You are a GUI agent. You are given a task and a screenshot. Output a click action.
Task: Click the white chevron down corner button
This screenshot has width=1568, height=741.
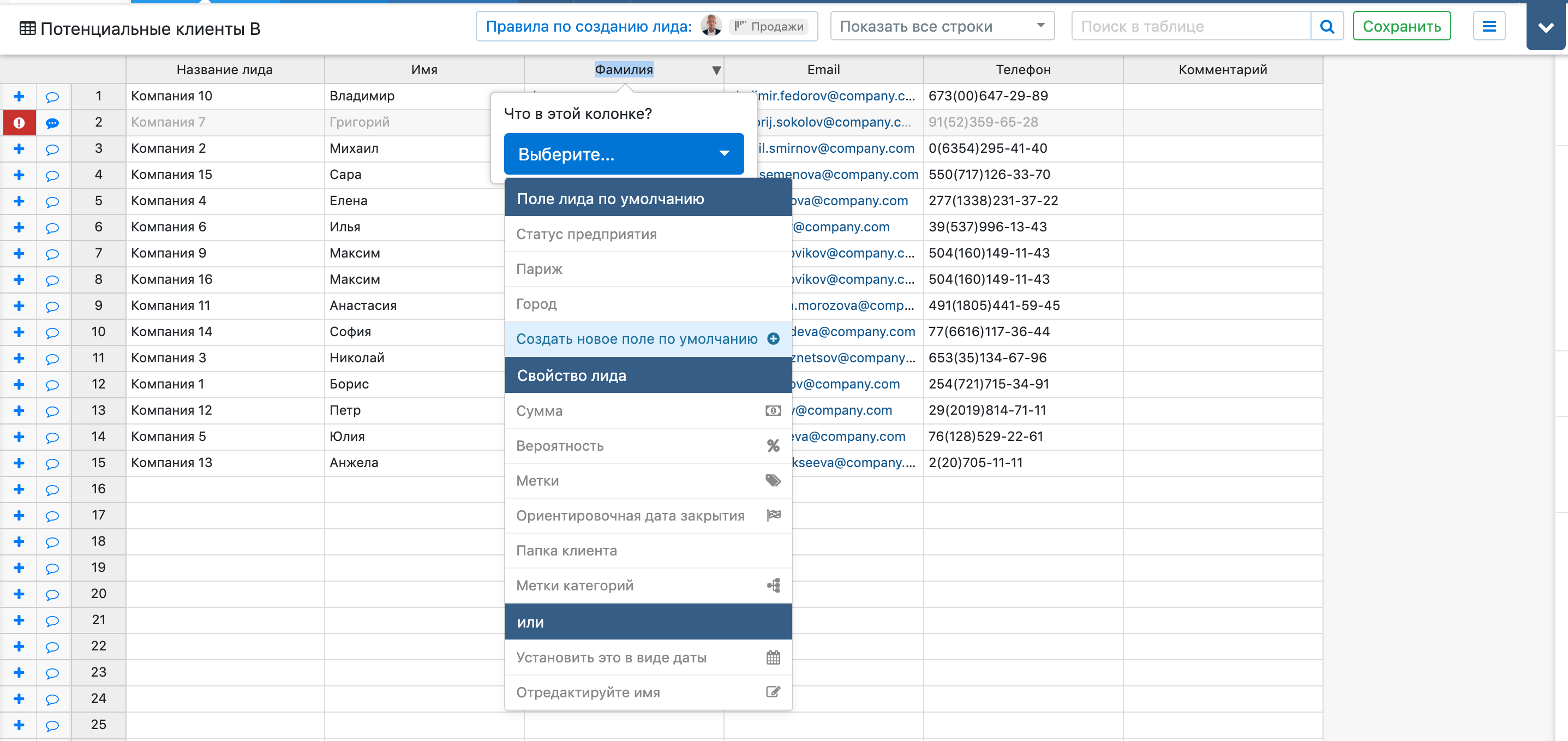1546,27
